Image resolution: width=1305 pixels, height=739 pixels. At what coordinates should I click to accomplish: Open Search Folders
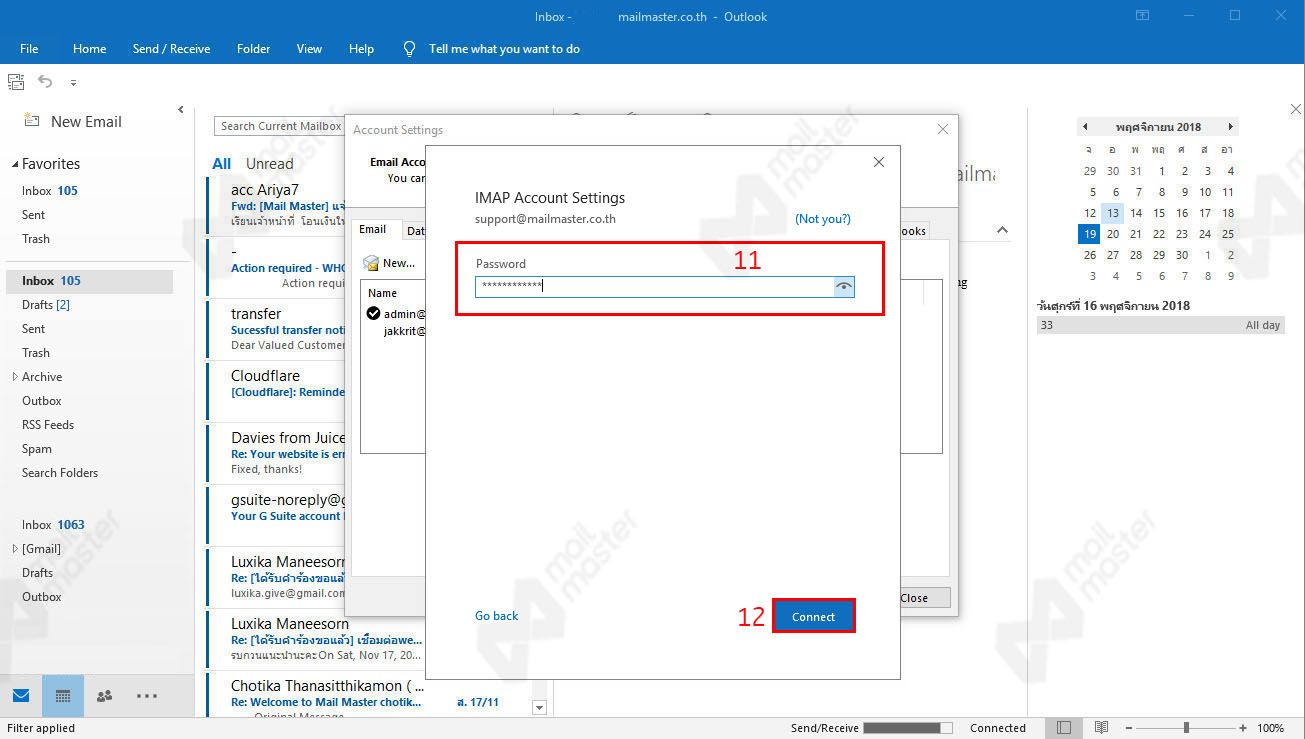(x=60, y=473)
